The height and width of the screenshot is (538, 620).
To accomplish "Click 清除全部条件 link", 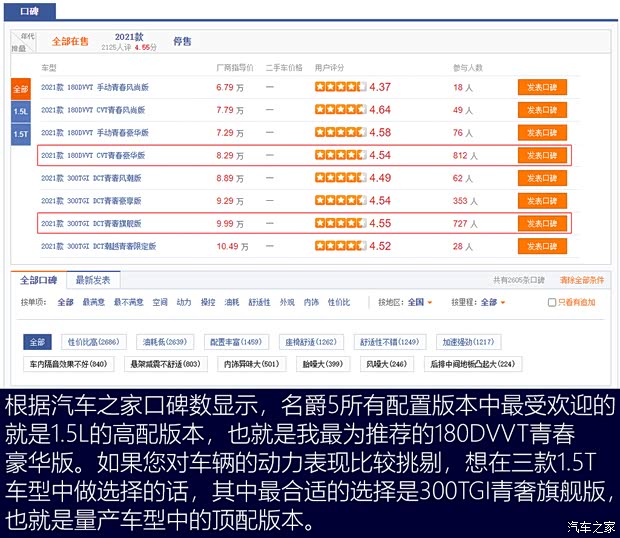I will (582, 280).
